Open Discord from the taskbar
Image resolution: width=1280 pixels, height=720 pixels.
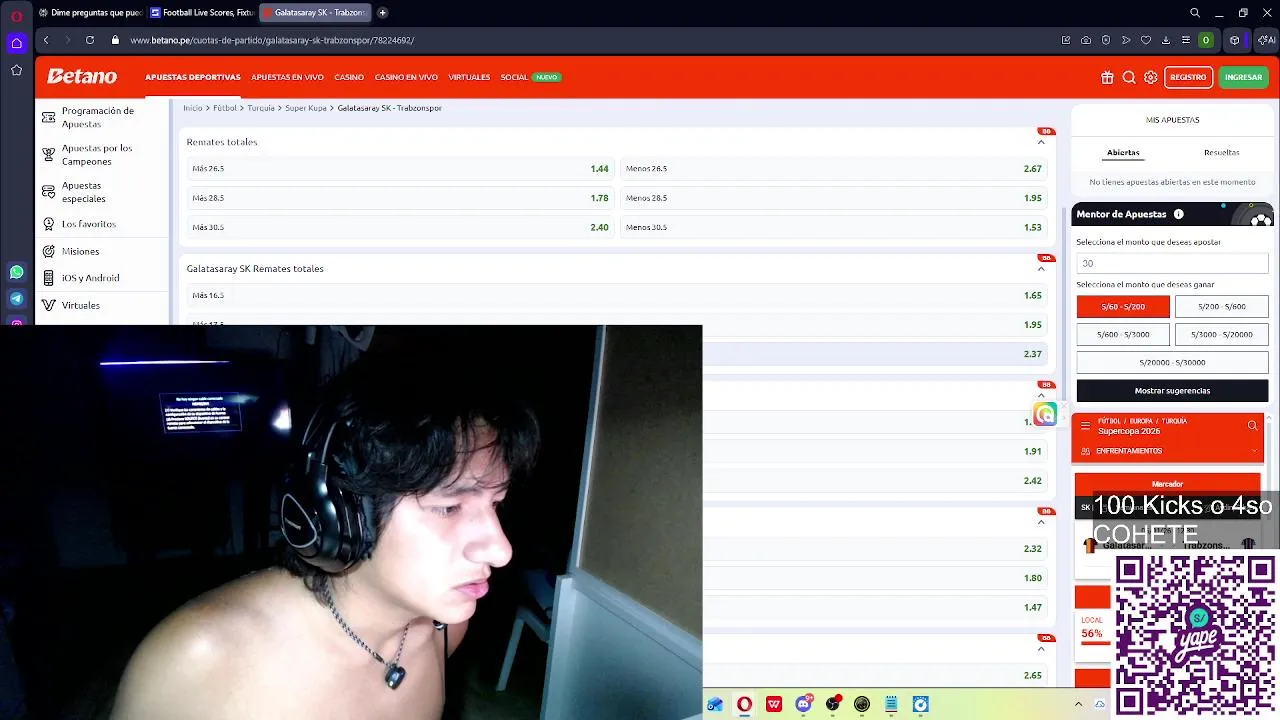click(x=803, y=704)
